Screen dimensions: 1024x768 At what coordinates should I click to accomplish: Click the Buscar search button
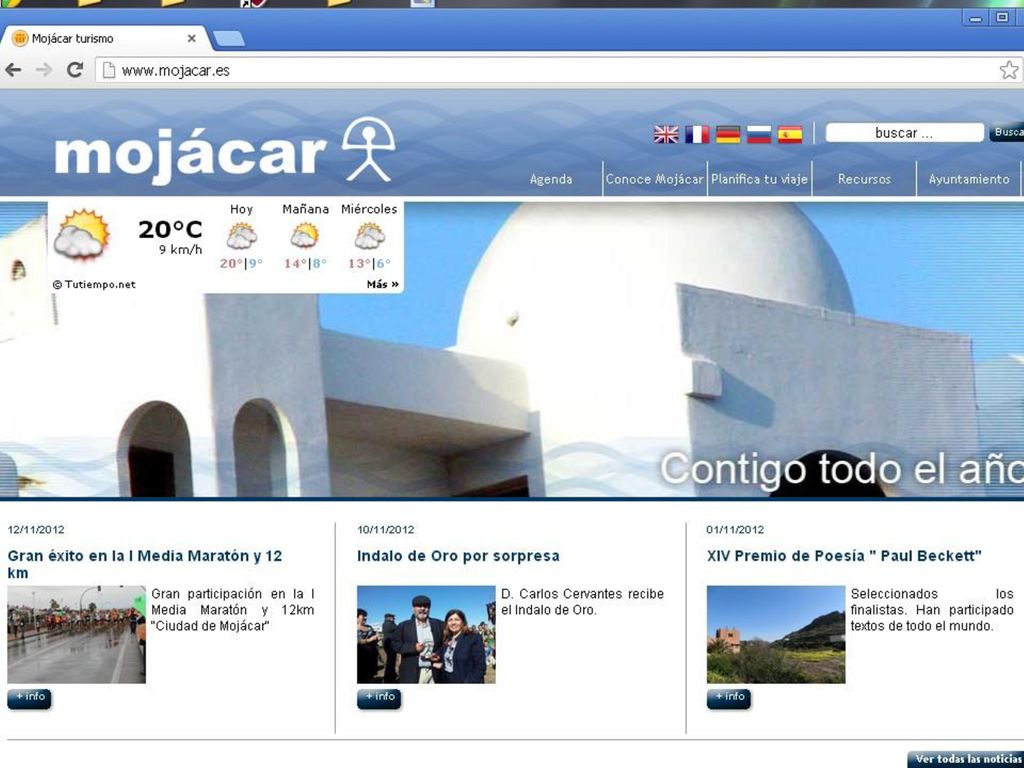coord(1006,132)
